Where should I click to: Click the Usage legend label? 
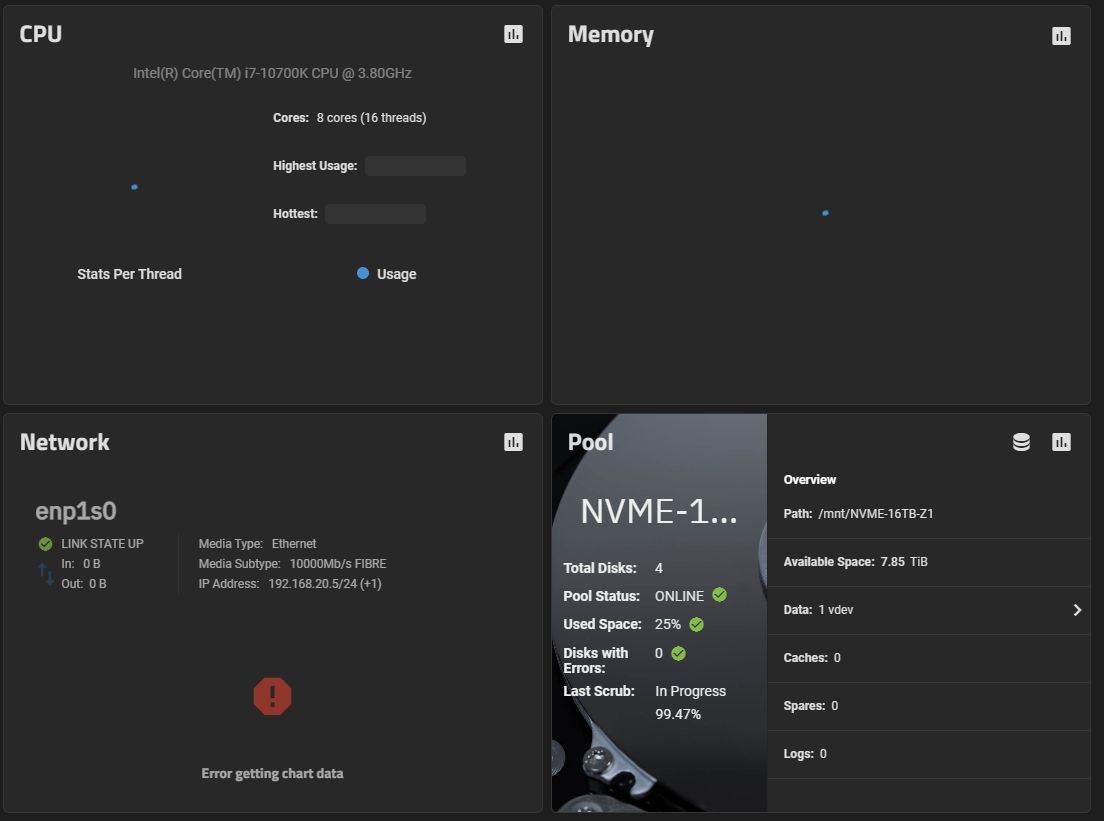[396, 274]
